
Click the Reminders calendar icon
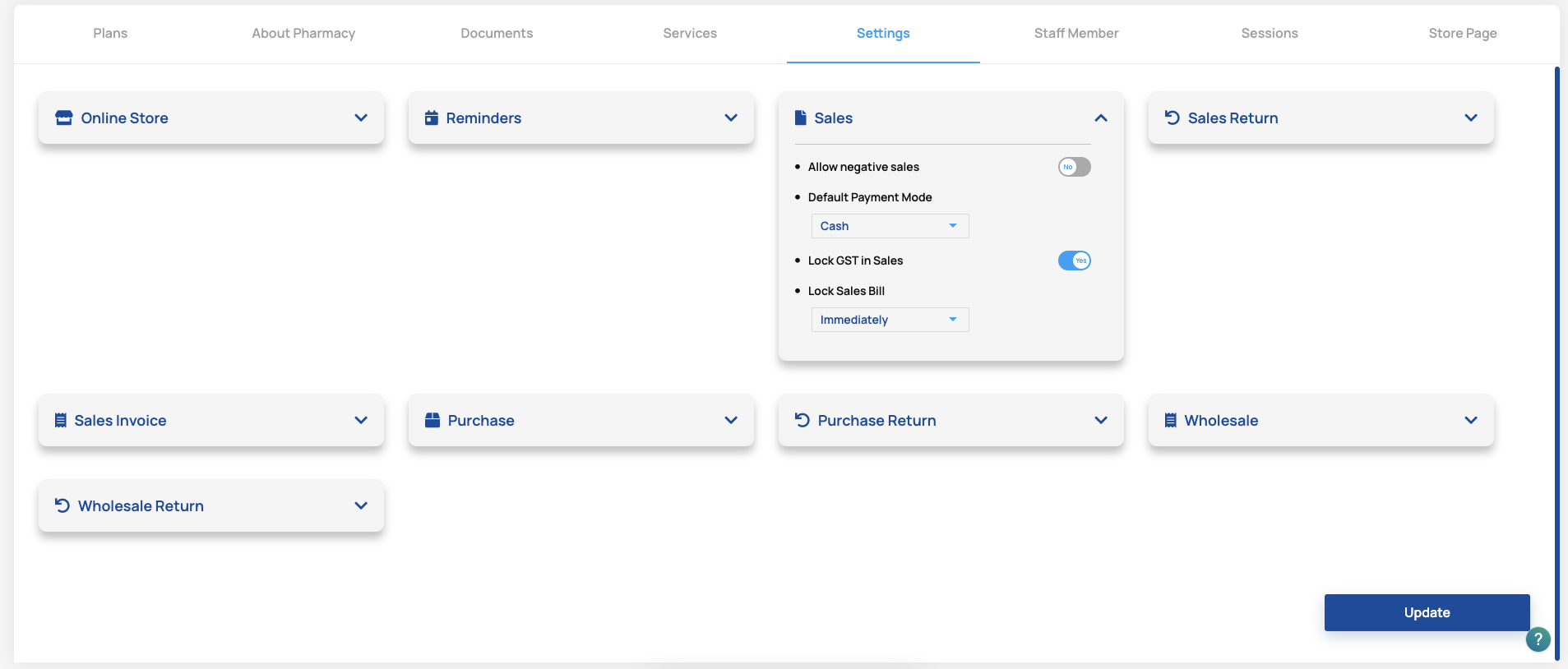point(432,118)
